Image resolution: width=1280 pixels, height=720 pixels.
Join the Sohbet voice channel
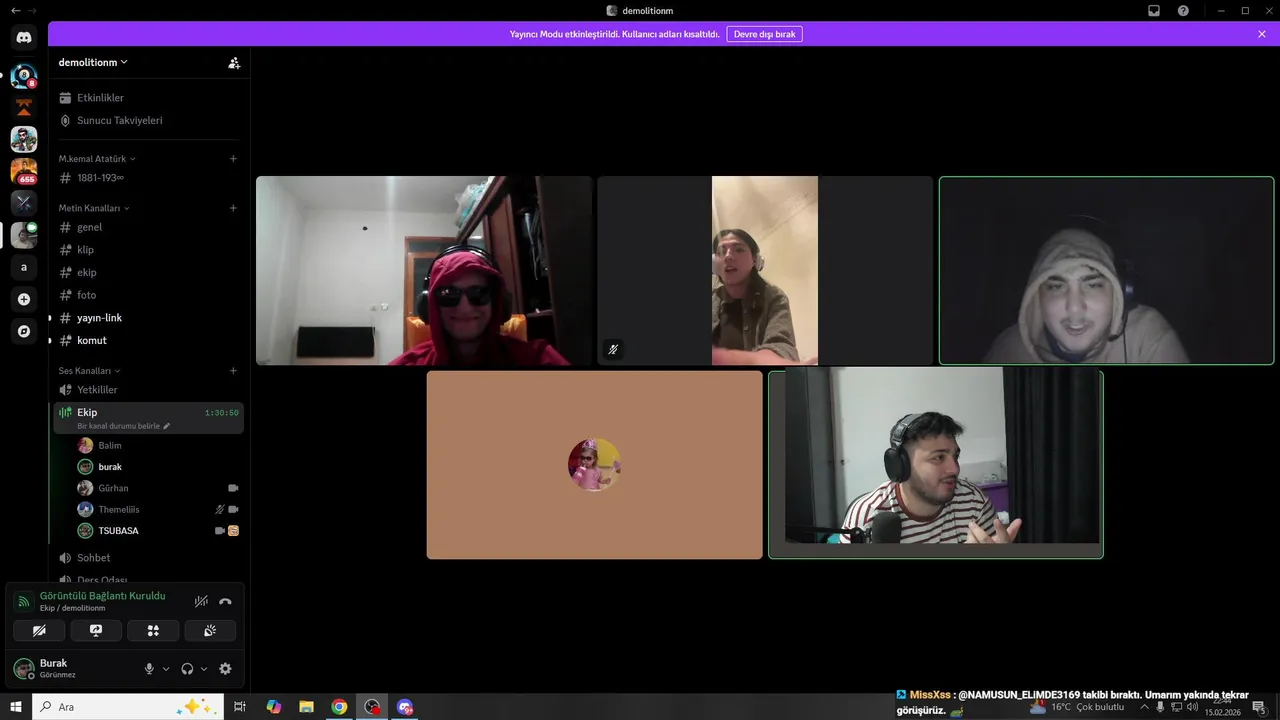pos(149,558)
